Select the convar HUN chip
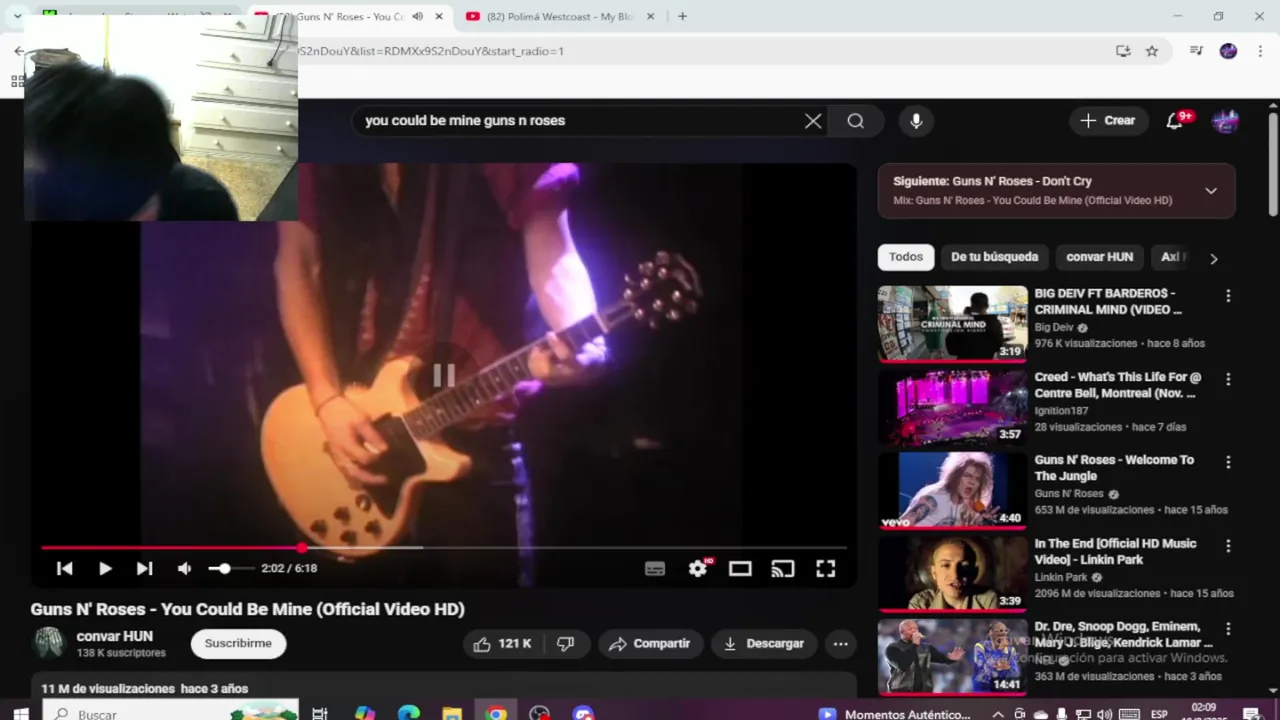 (1099, 257)
